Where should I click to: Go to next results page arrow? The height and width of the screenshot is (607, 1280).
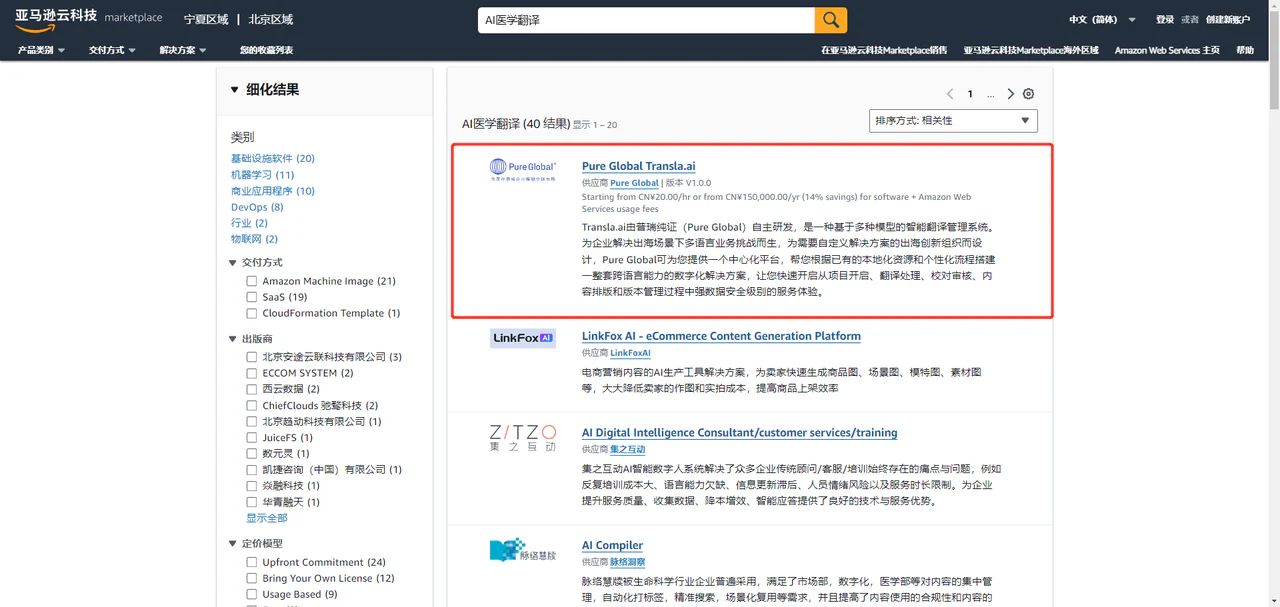(x=1011, y=94)
